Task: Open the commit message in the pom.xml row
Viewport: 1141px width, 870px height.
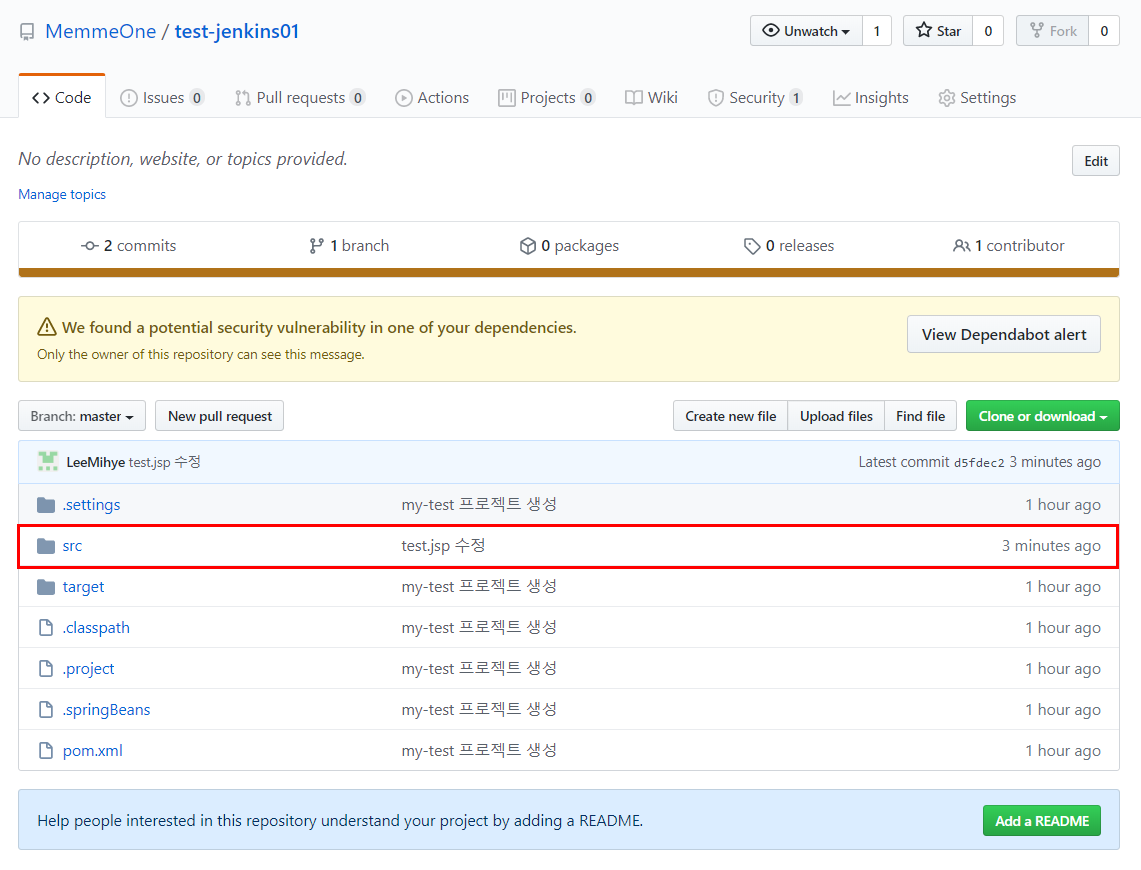Action: [x=479, y=751]
